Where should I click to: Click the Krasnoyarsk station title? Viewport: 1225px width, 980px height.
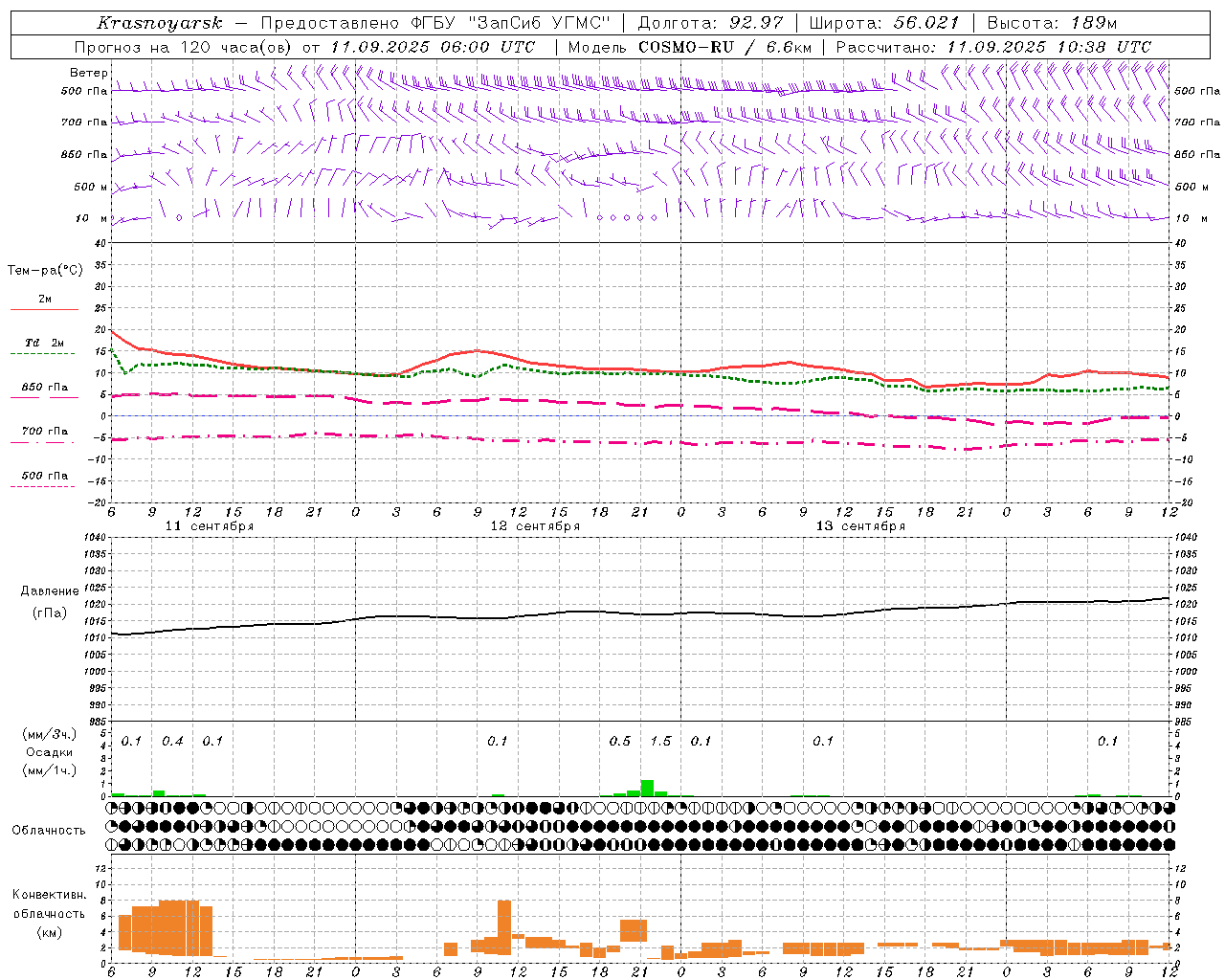click(x=160, y=22)
